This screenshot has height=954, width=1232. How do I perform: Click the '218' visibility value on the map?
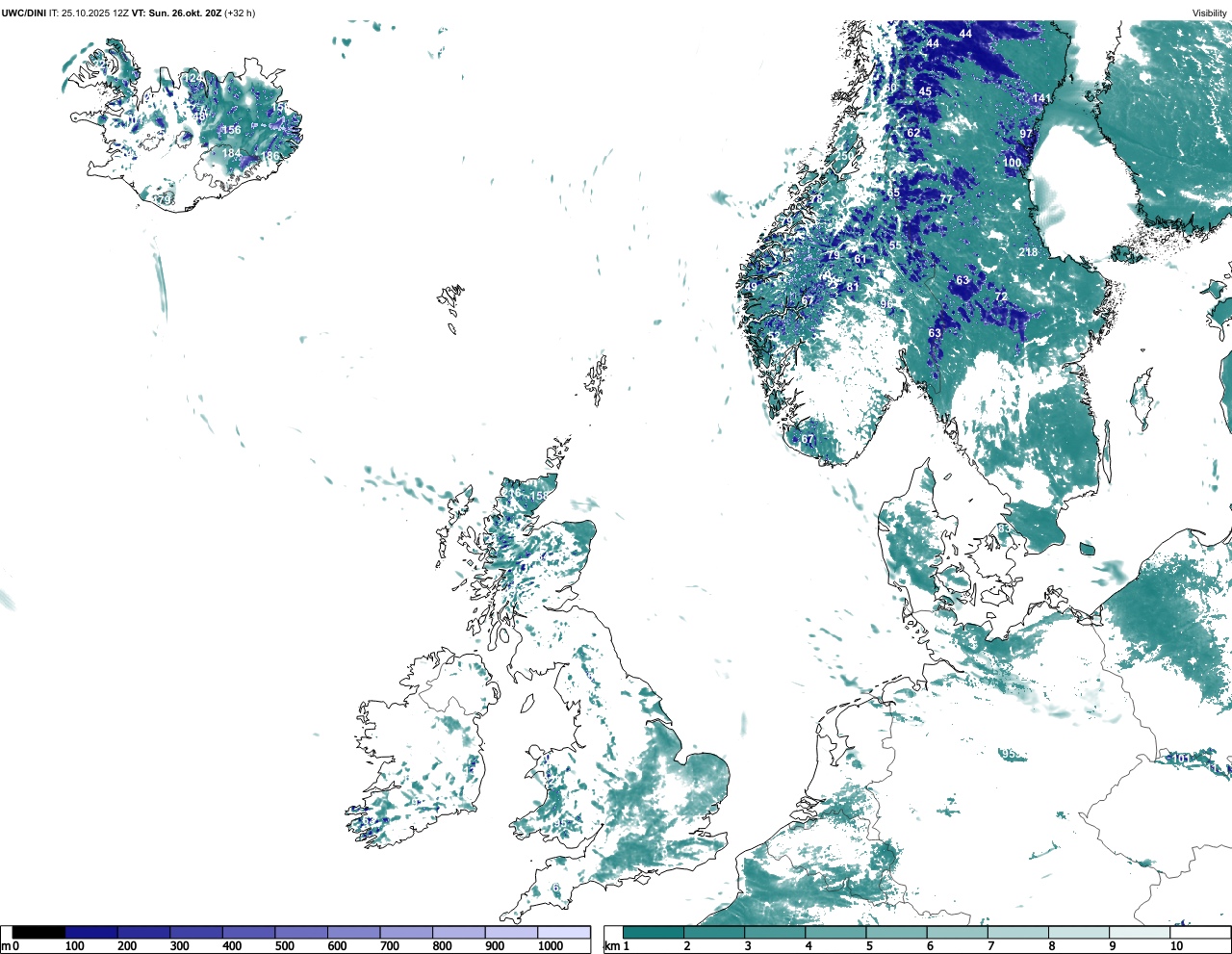click(x=1028, y=253)
